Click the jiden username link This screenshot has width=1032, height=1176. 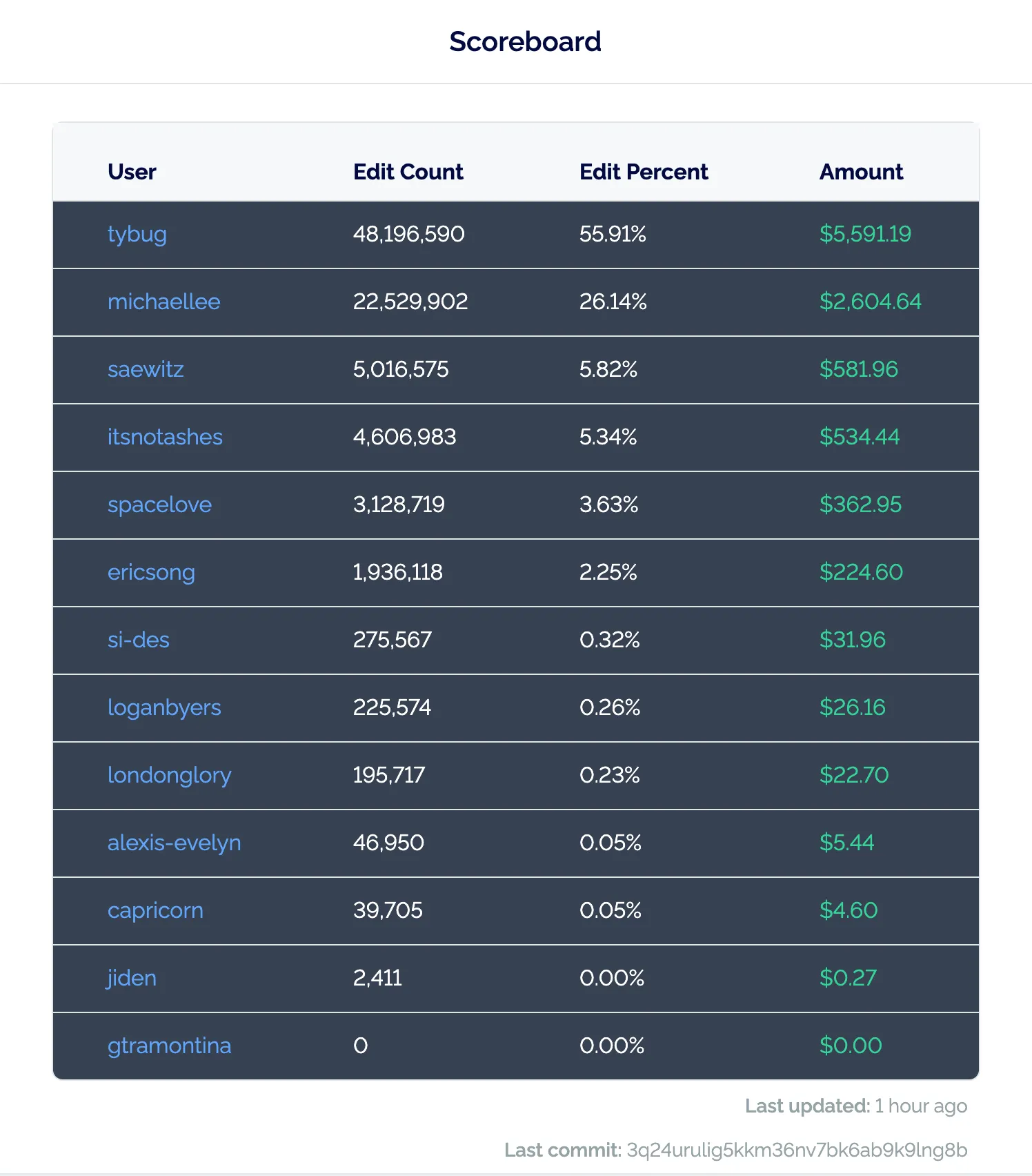pyautogui.click(x=131, y=978)
